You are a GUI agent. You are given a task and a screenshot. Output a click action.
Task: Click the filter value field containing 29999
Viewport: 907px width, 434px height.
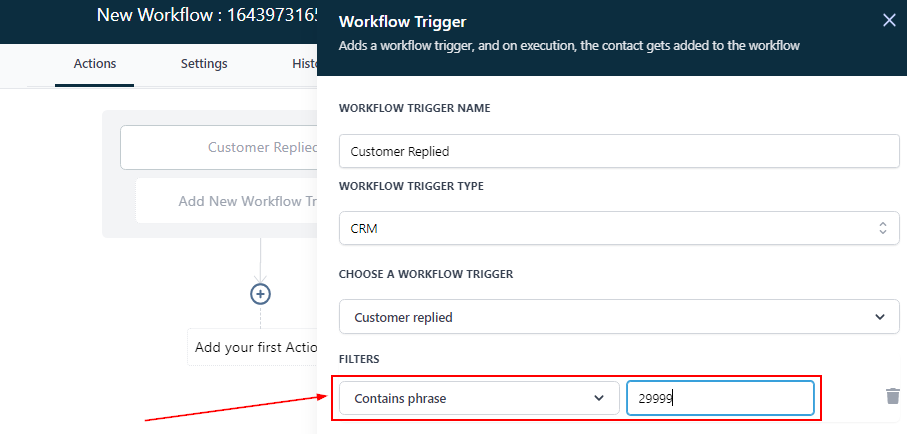point(719,398)
